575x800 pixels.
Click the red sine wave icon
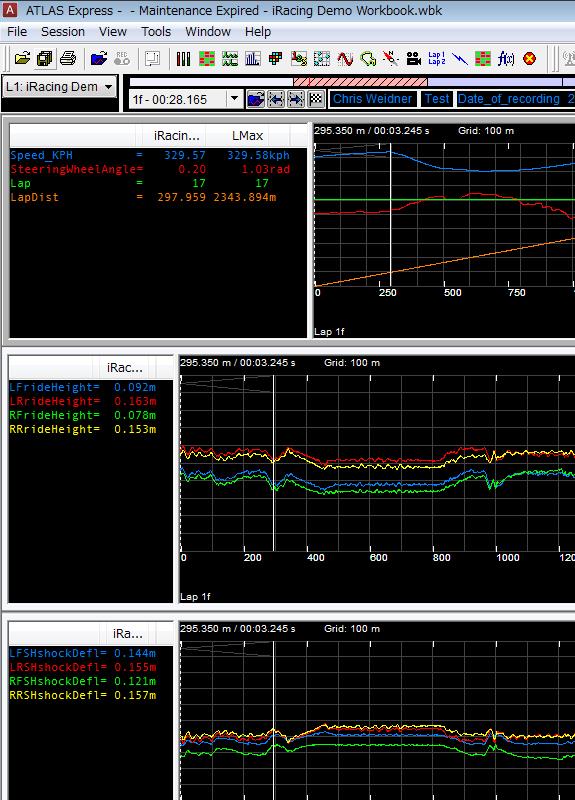(x=345, y=59)
